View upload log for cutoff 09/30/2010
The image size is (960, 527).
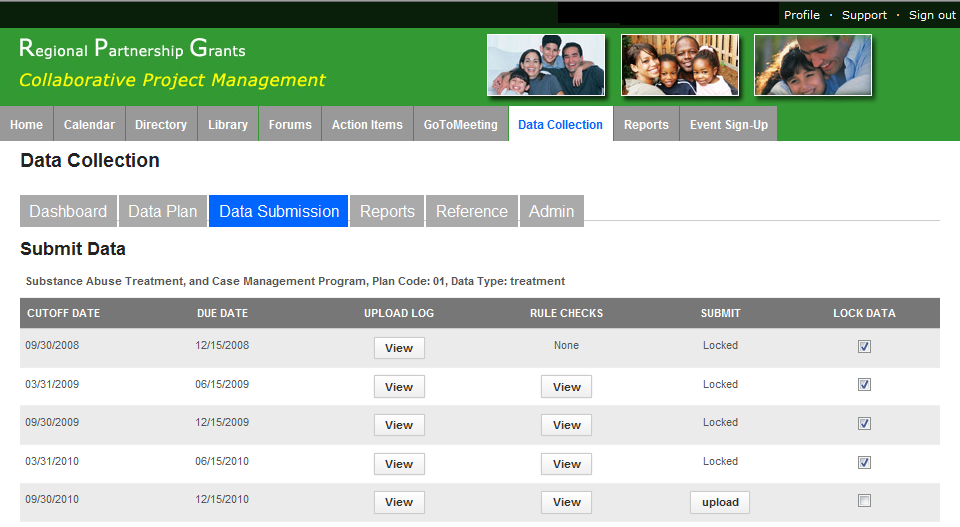(399, 502)
